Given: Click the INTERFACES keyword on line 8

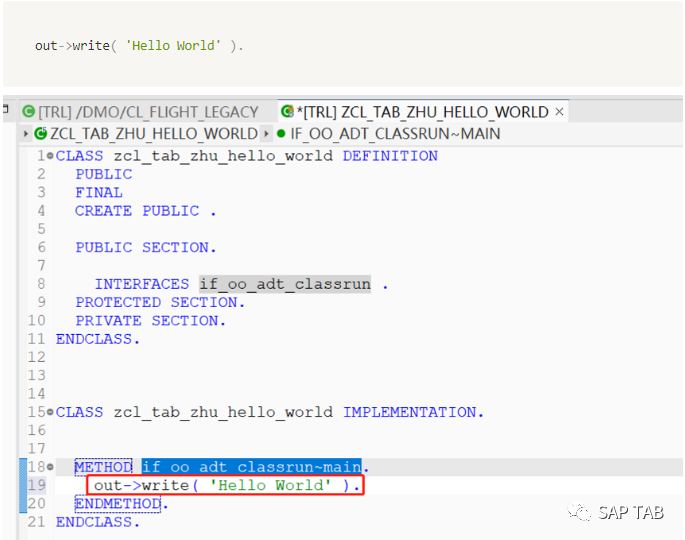Looking at the screenshot, I should pyautogui.click(x=142, y=284).
